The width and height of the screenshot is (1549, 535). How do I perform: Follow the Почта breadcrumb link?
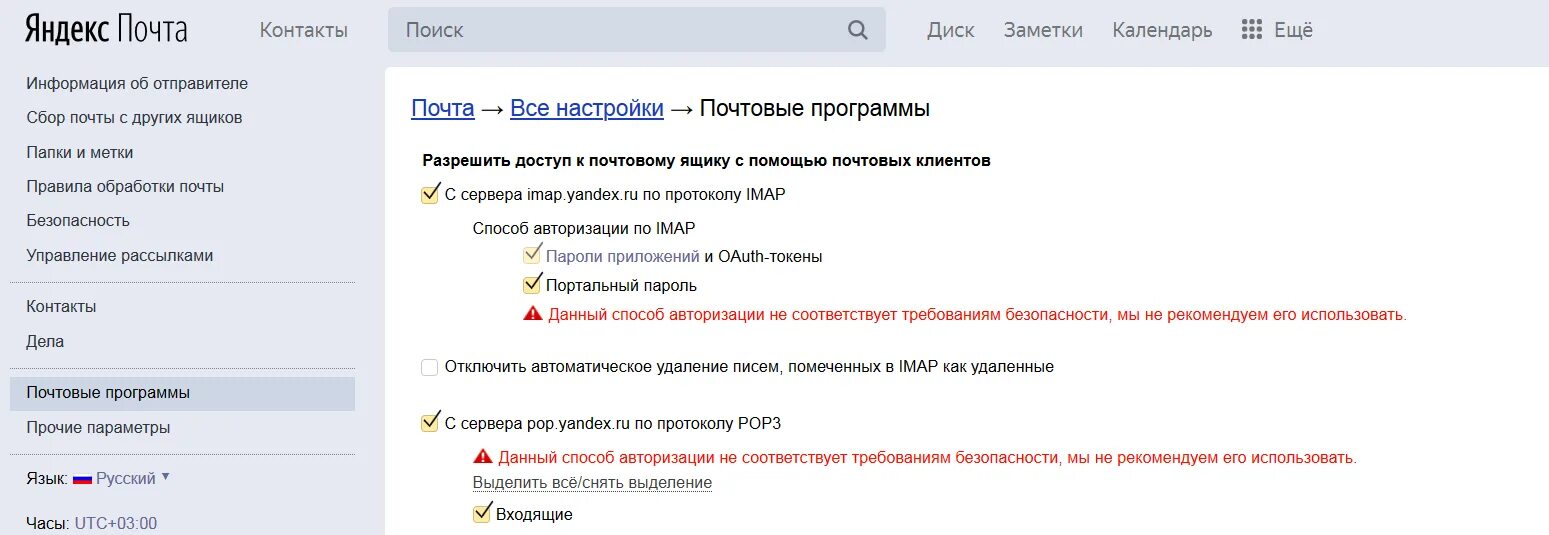(x=442, y=108)
